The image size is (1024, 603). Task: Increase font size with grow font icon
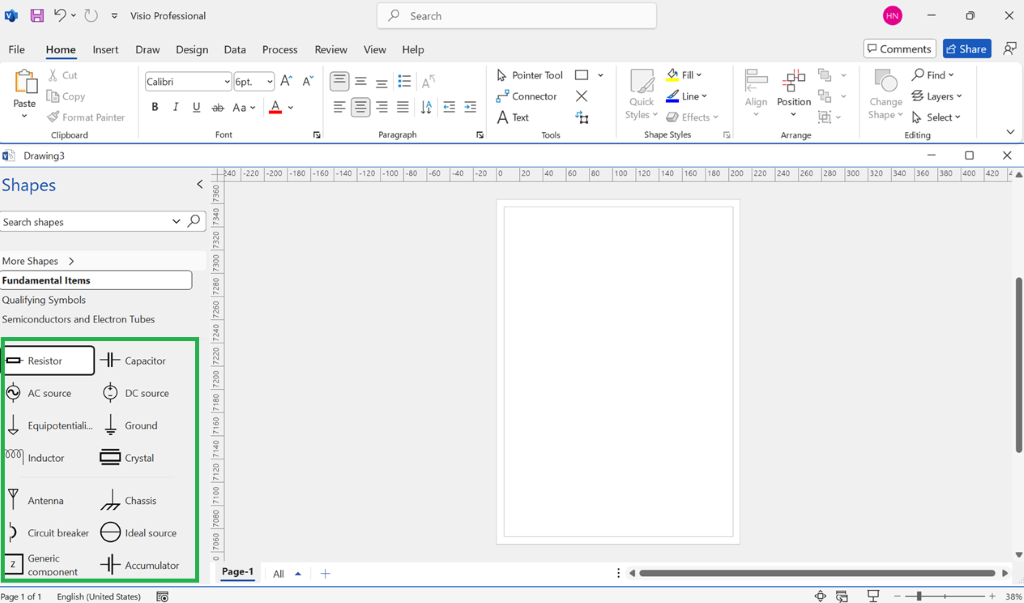click(286, 82)
